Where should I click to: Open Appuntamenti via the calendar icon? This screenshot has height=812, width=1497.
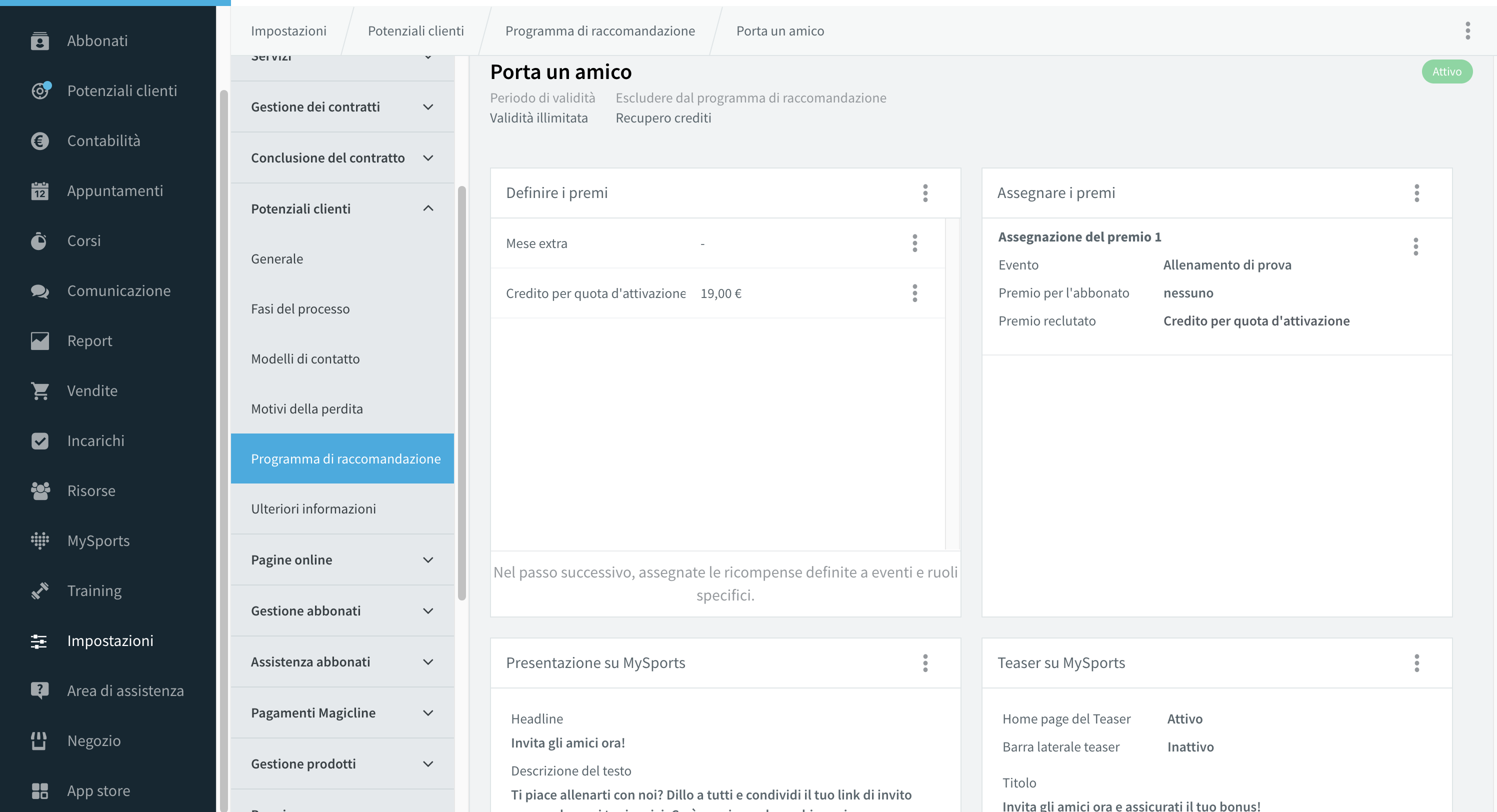[39, 190]
